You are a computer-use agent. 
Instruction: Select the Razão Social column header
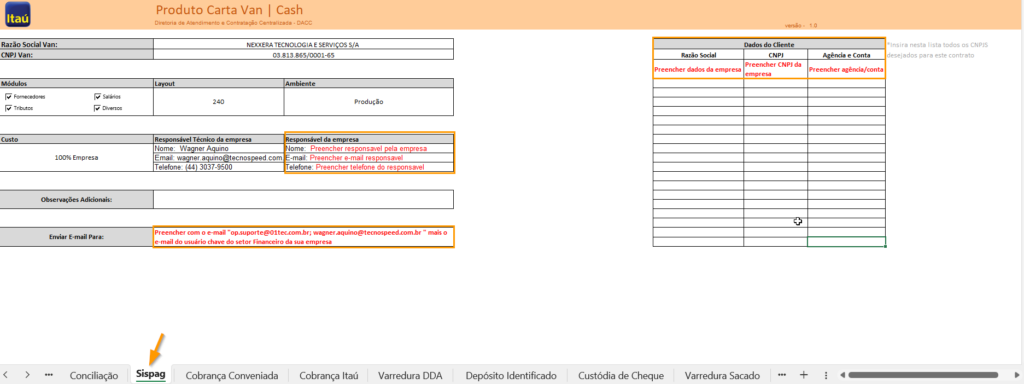point(698,55)
